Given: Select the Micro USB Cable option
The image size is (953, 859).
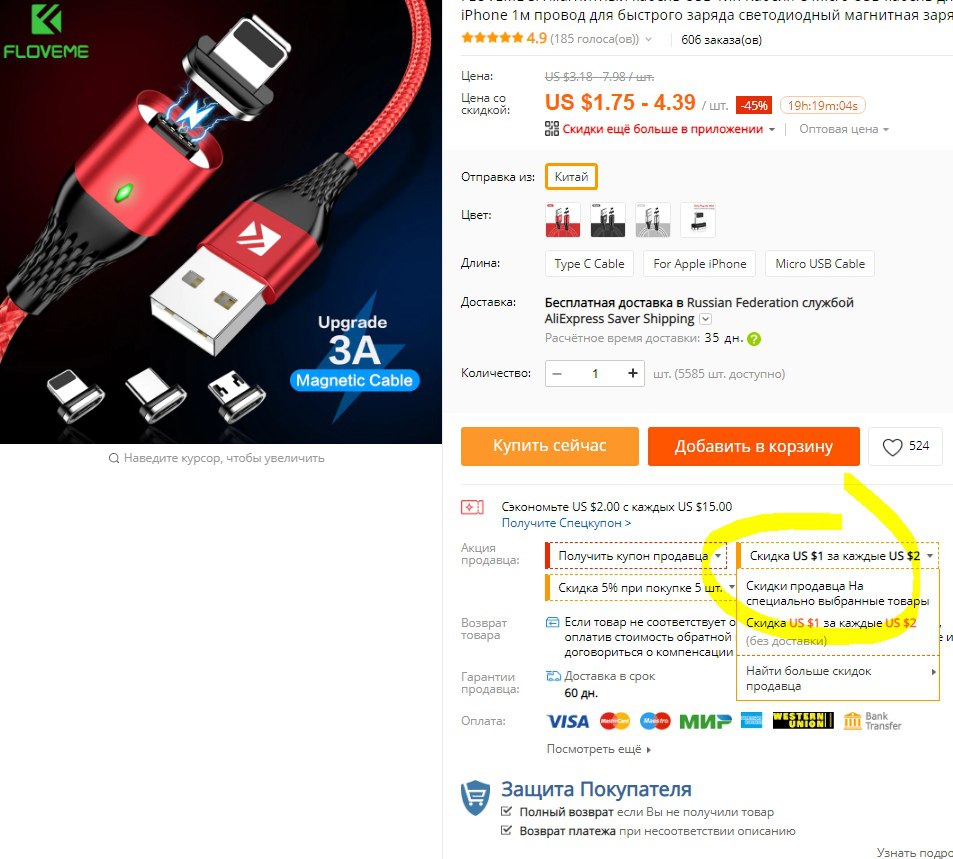Looking at the screenshot, I should (x=820, y=264).
